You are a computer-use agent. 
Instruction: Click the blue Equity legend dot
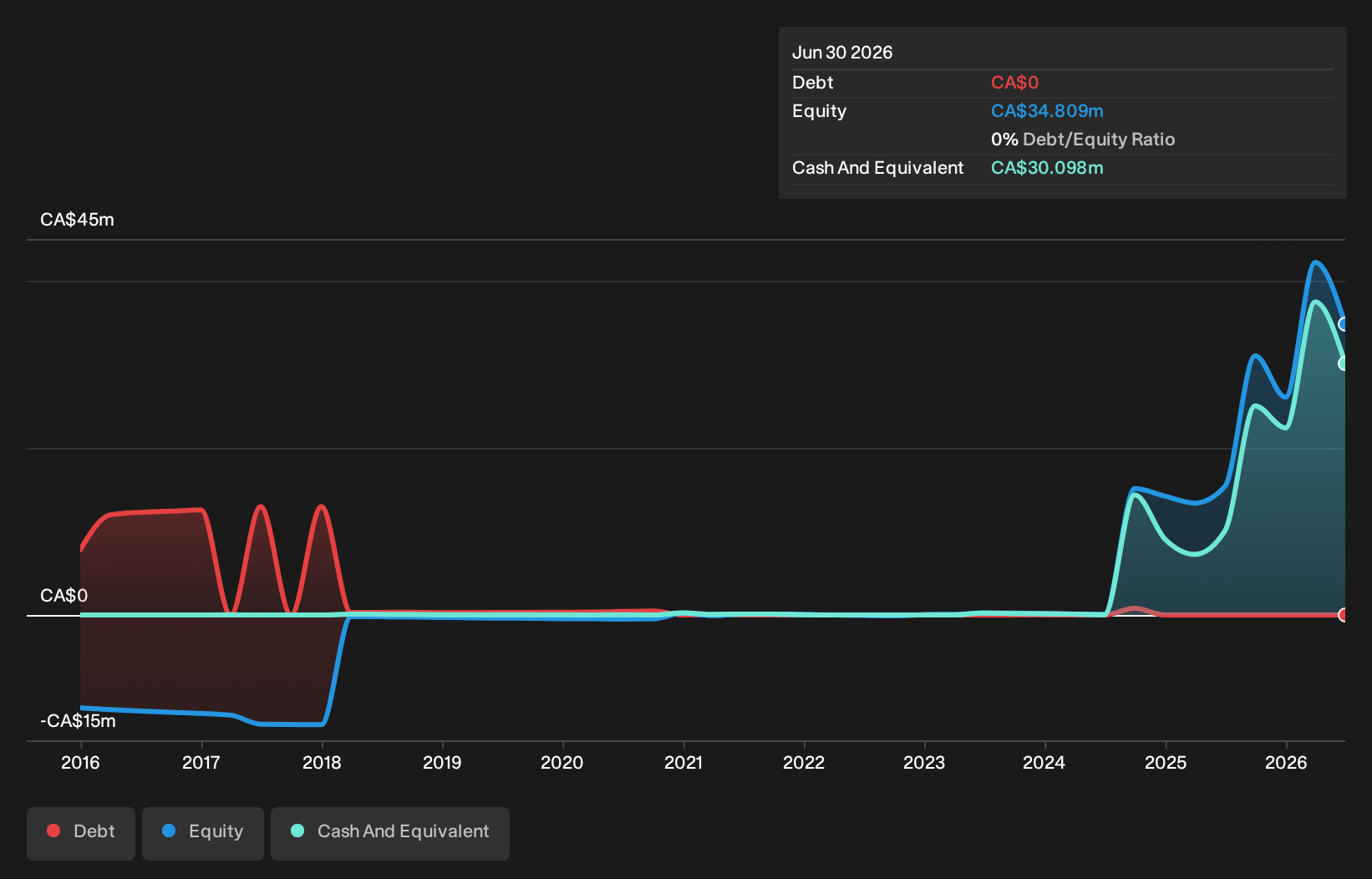click(169, 831)
